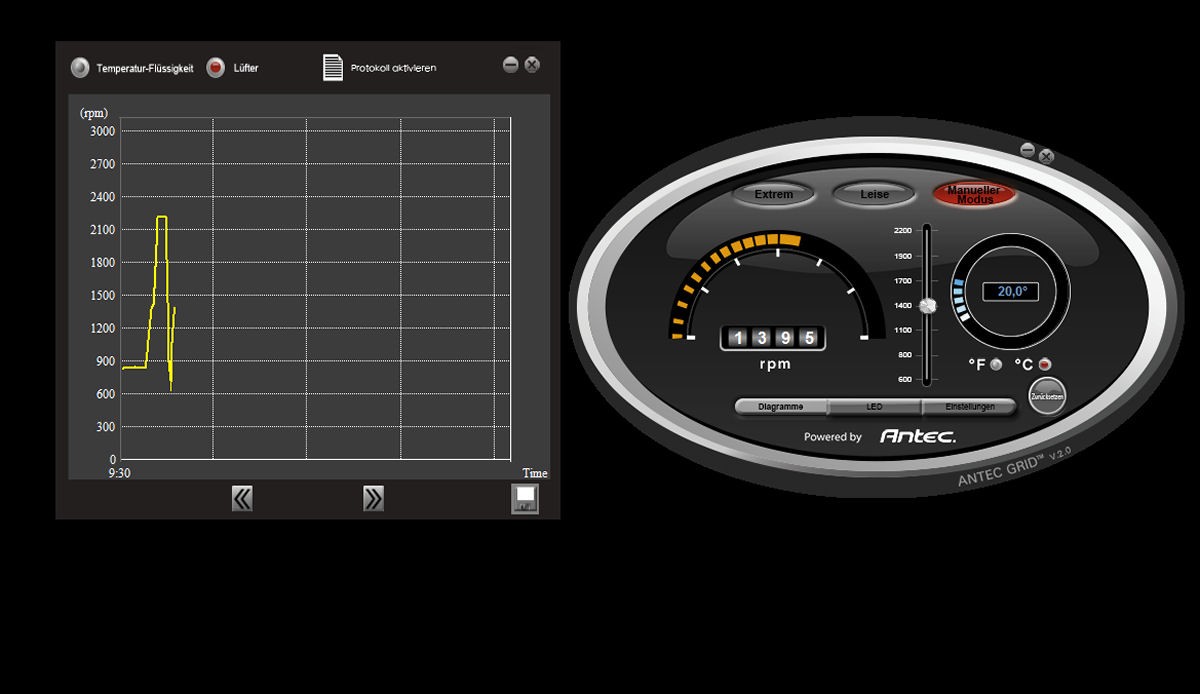Click the fan speed slider handle
Viewport: 1200px width, 694px height.
(928, 306)
